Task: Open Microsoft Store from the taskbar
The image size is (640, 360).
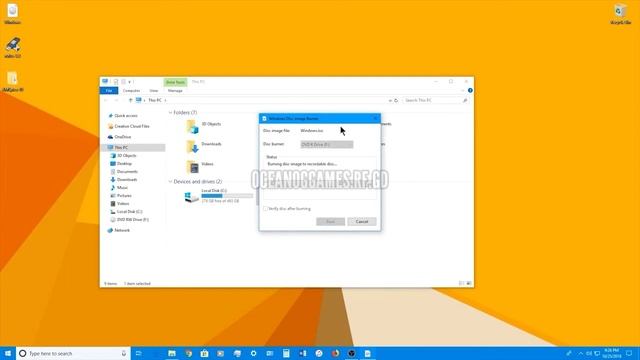Action: click(204, 353)
